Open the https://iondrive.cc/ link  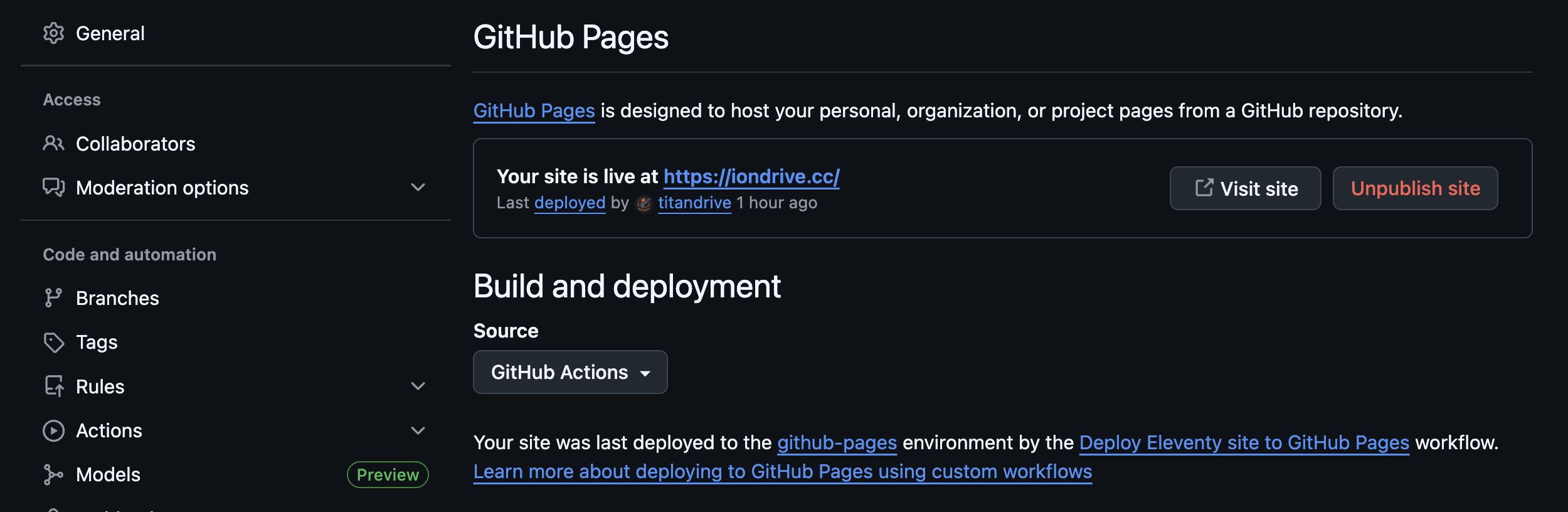point(751,177)
